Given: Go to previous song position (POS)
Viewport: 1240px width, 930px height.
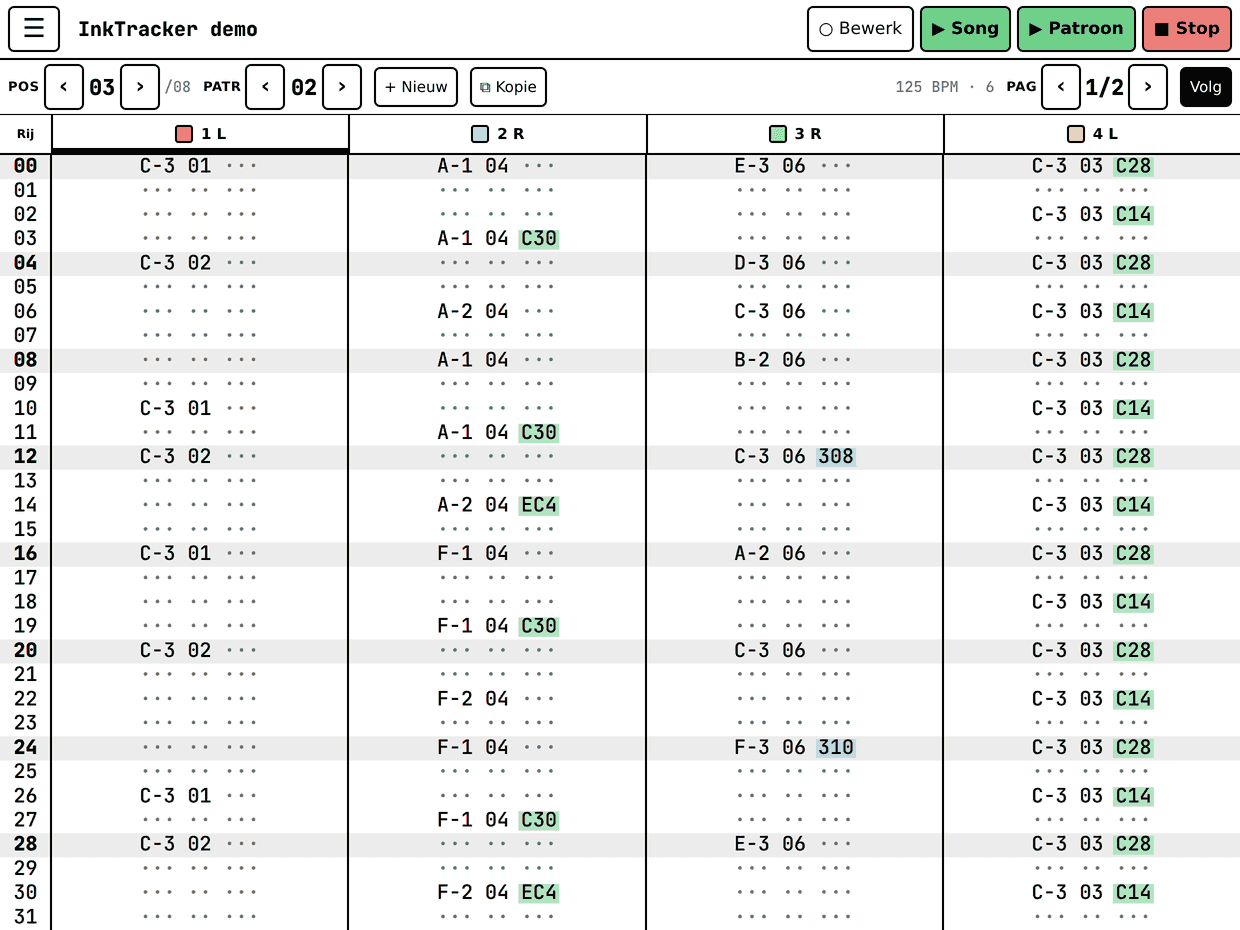Looking at the screenshot, I should [x=64, y=87].
